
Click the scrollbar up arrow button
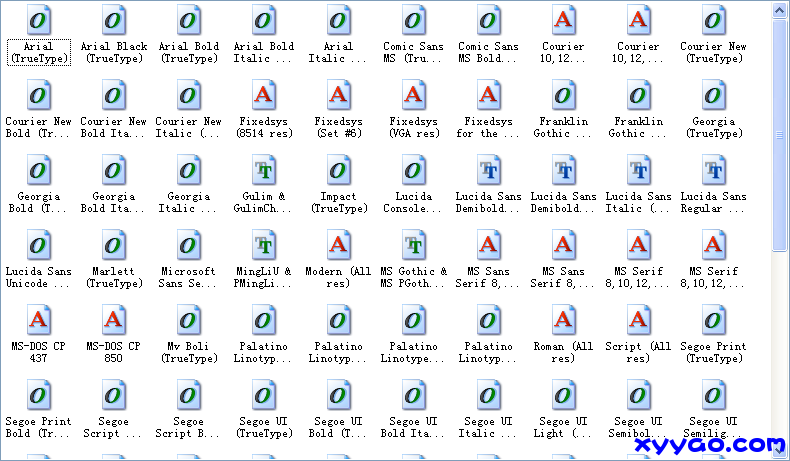(780, 11)
